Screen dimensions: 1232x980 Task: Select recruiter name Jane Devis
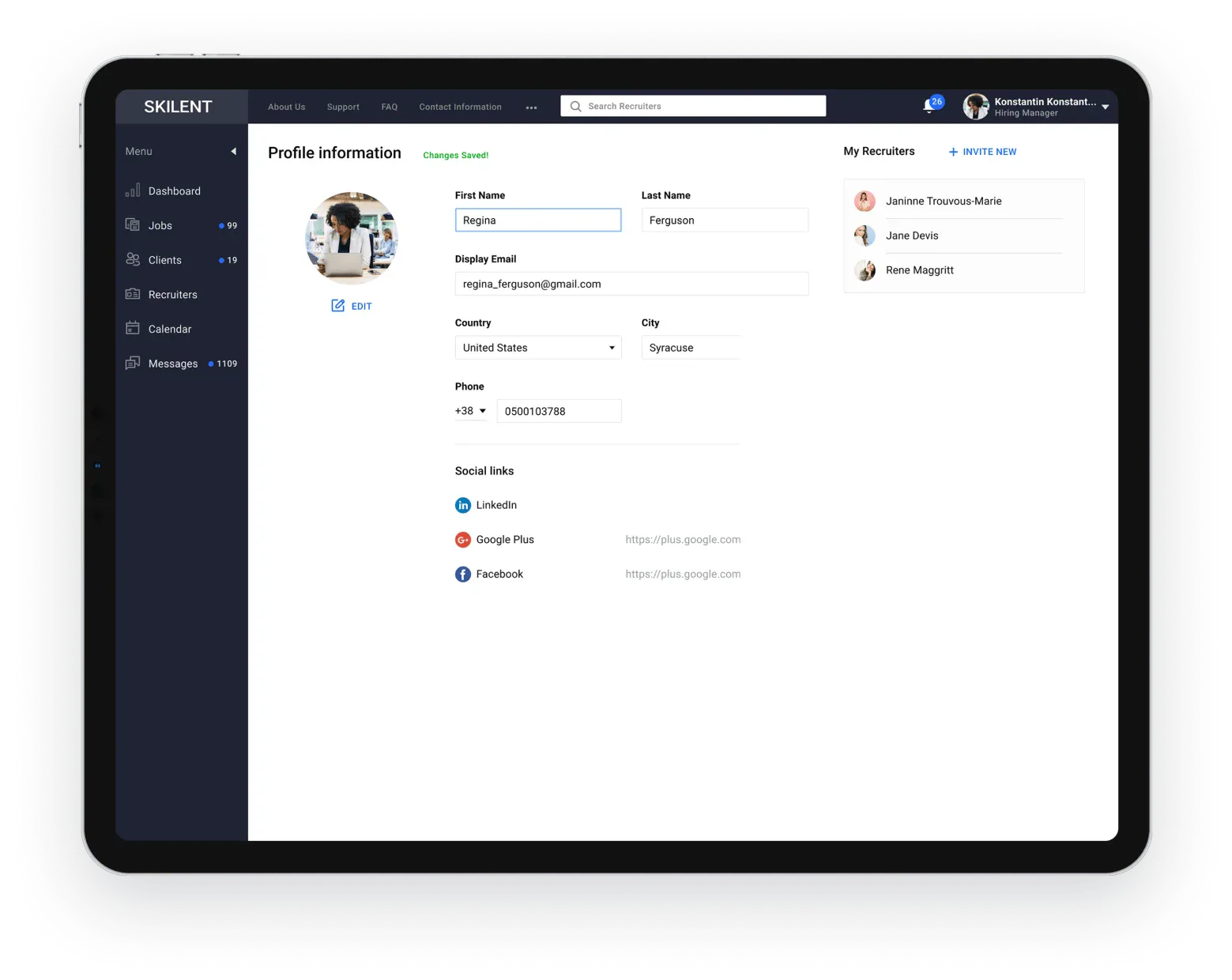(912, 236)
